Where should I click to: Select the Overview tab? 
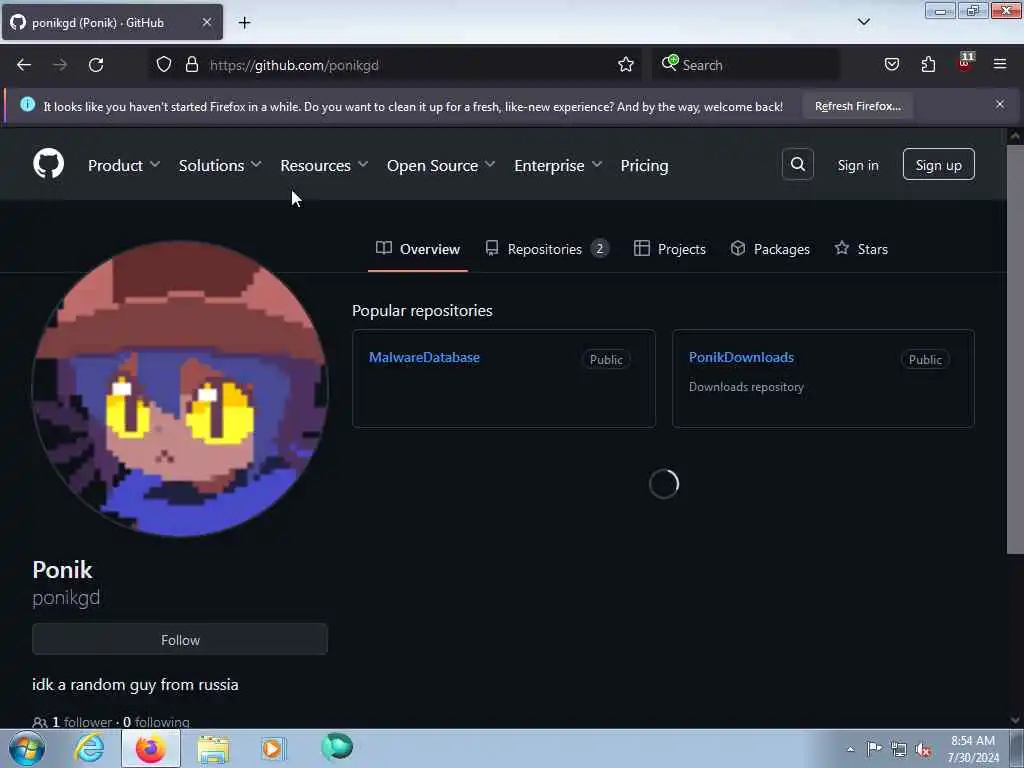pos(418,249)
